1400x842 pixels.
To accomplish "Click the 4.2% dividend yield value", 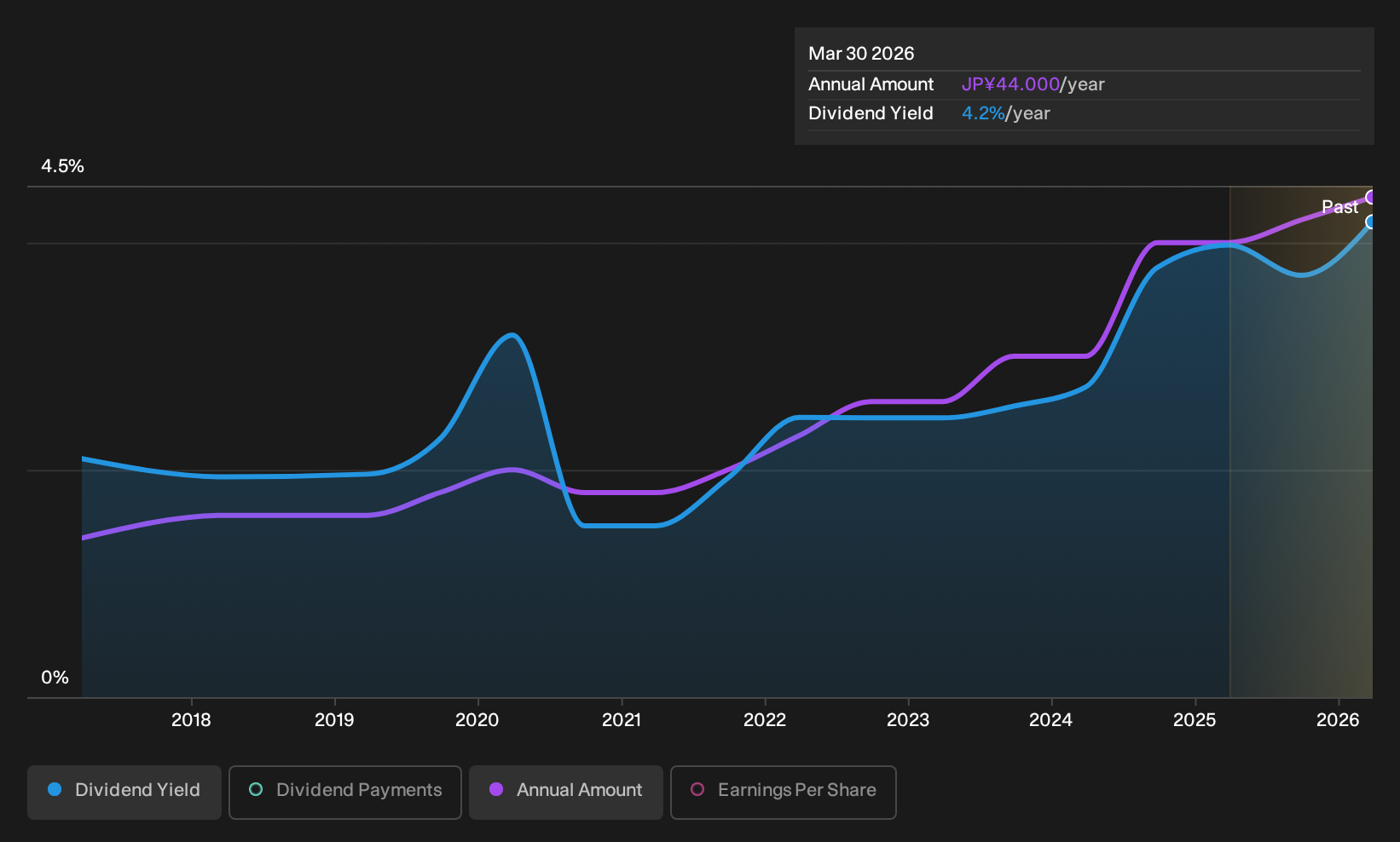I will click(x=983, y=113).
